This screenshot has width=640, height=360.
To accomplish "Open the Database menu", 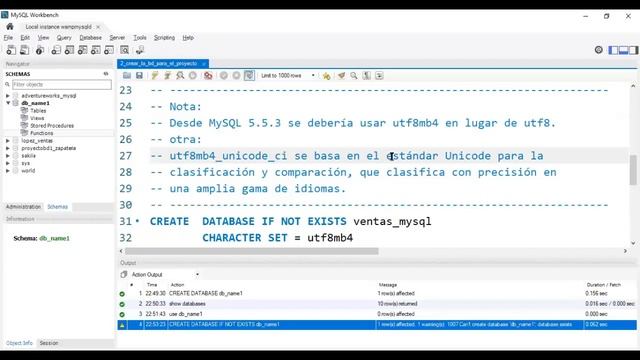I will [91, 38].
